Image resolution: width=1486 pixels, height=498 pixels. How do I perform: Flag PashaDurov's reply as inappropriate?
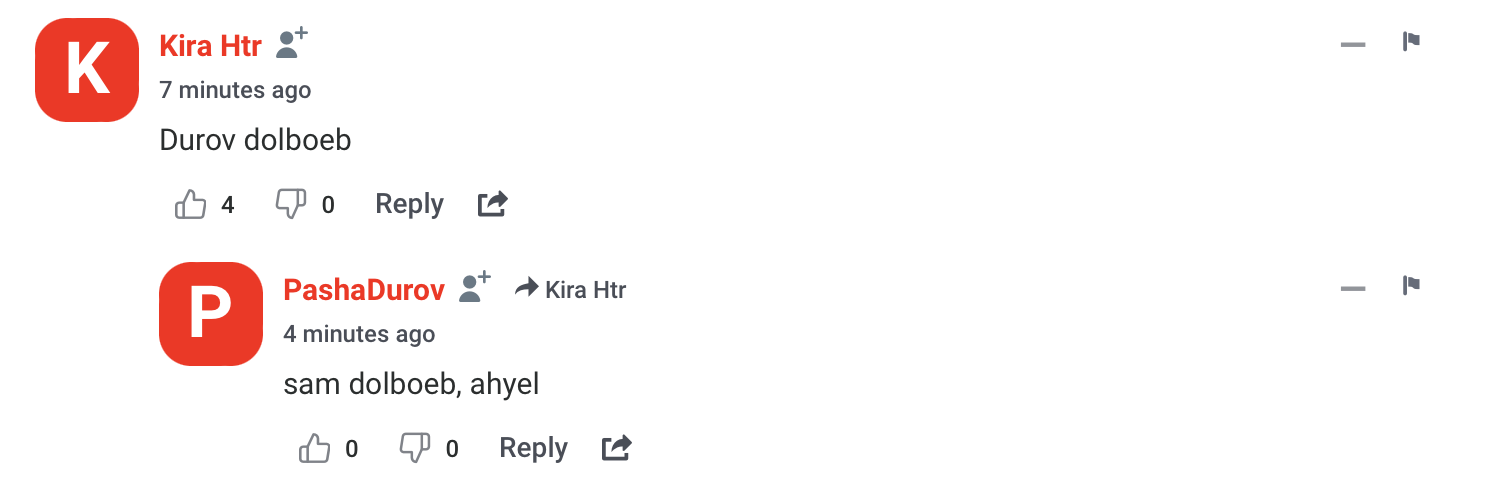click(x=1411, y=286)
